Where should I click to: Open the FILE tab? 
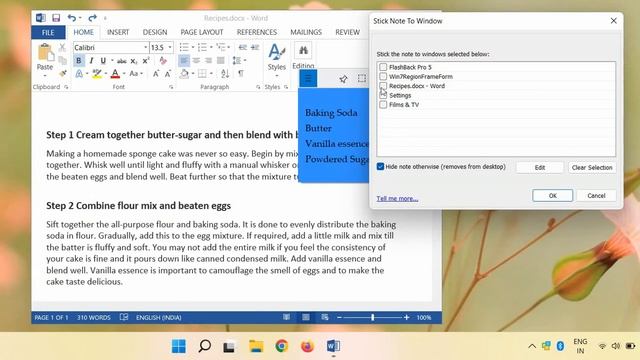click(x=48, y=32)
